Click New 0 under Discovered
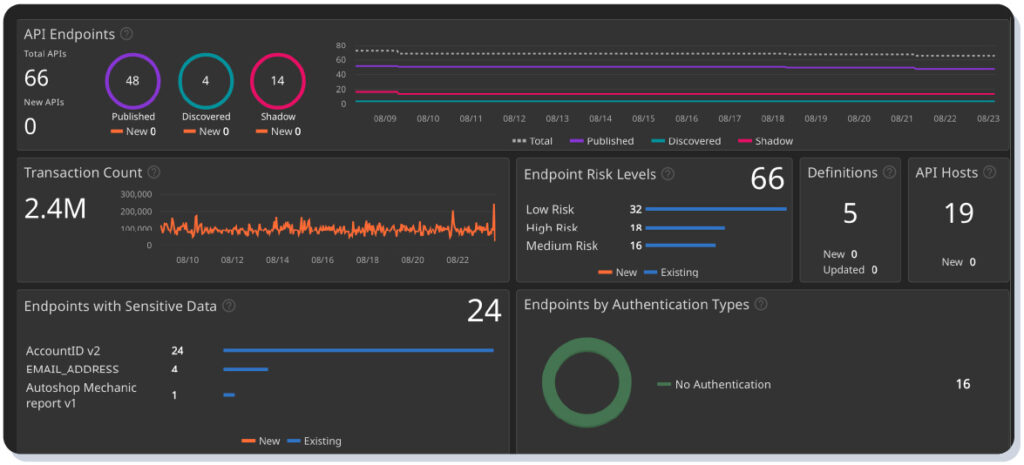Viewport: 1024px width, 465px height. click(206, 131)
